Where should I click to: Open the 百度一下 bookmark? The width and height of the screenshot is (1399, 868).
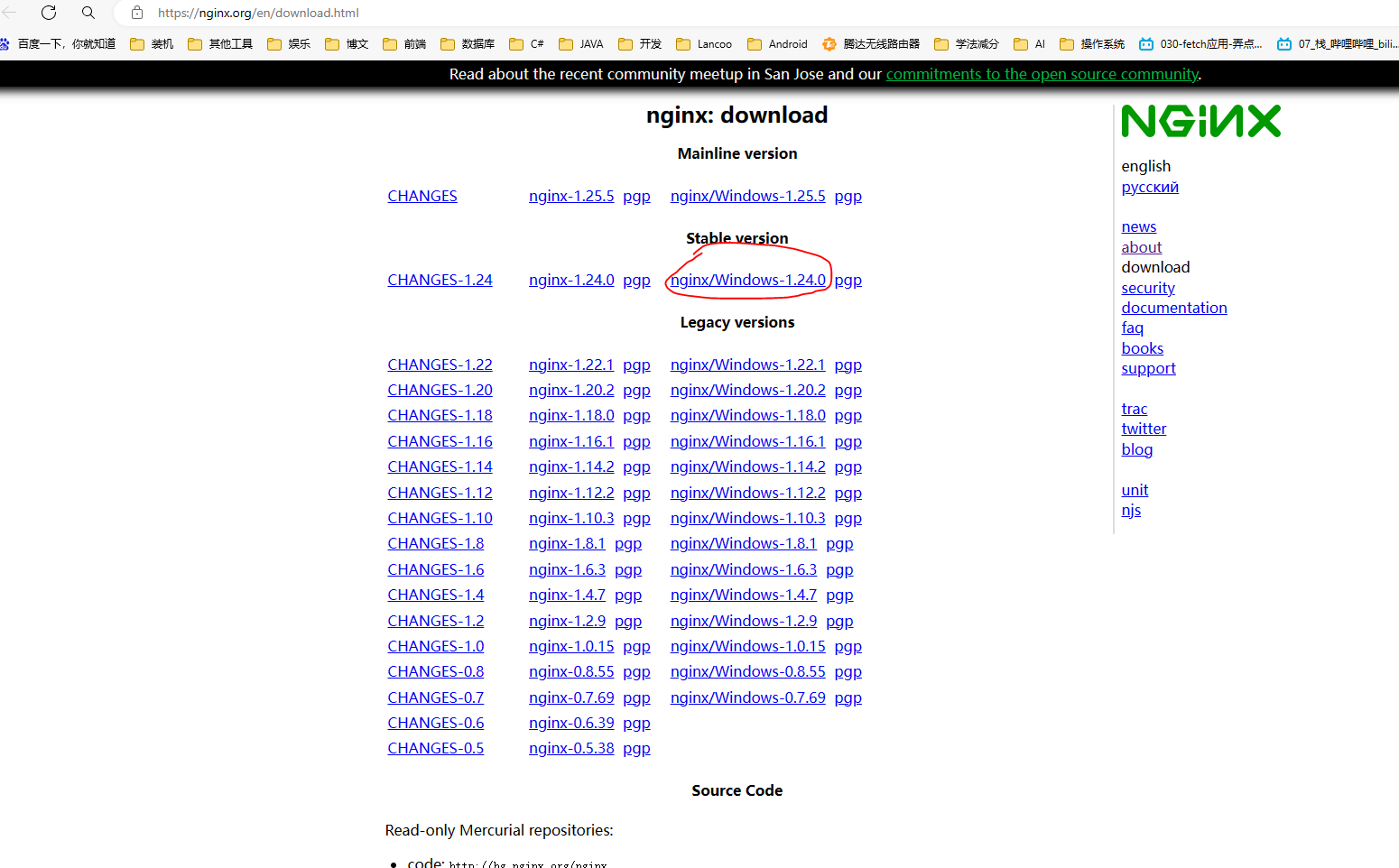58,43
